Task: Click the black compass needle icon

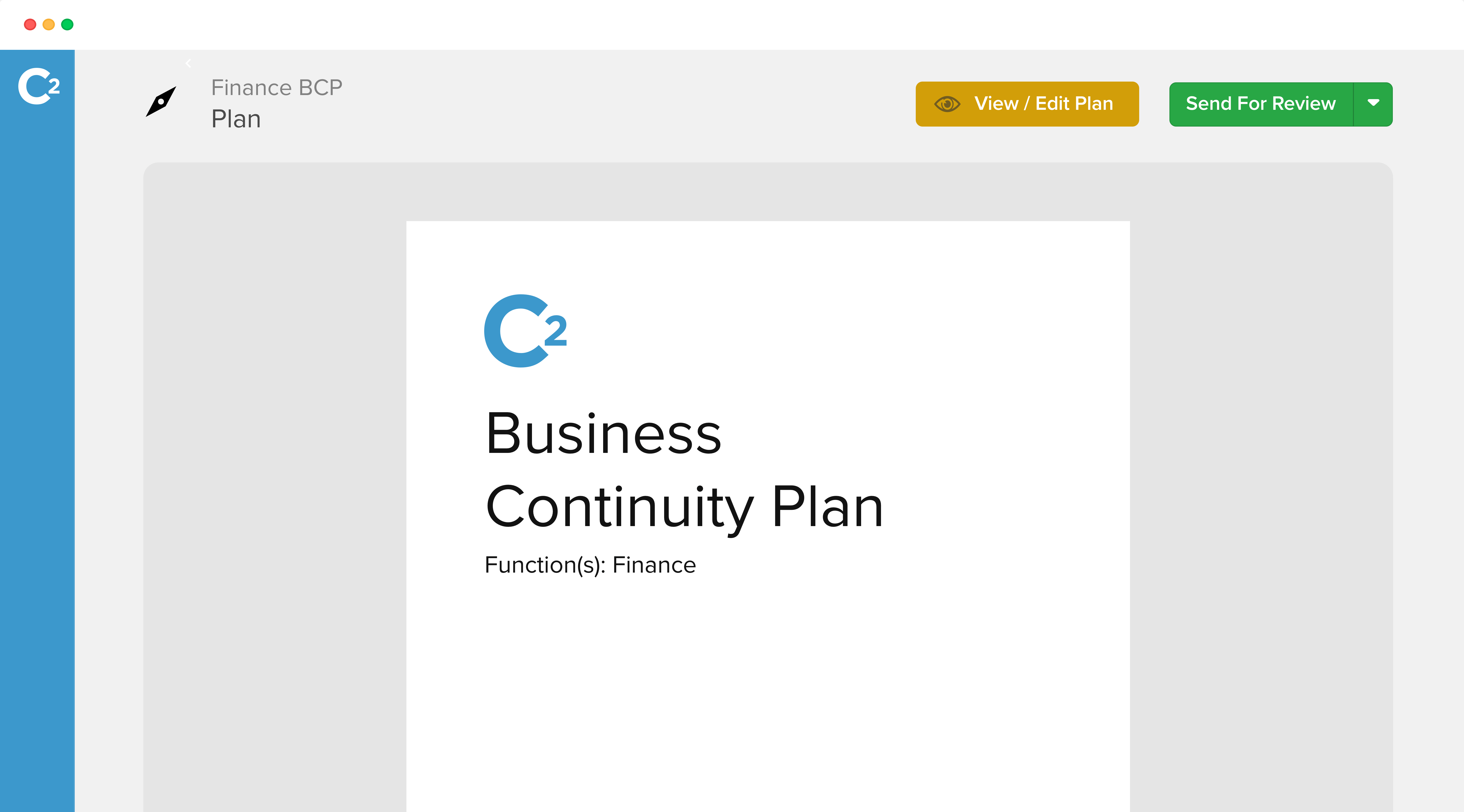Action: [161, 102]
